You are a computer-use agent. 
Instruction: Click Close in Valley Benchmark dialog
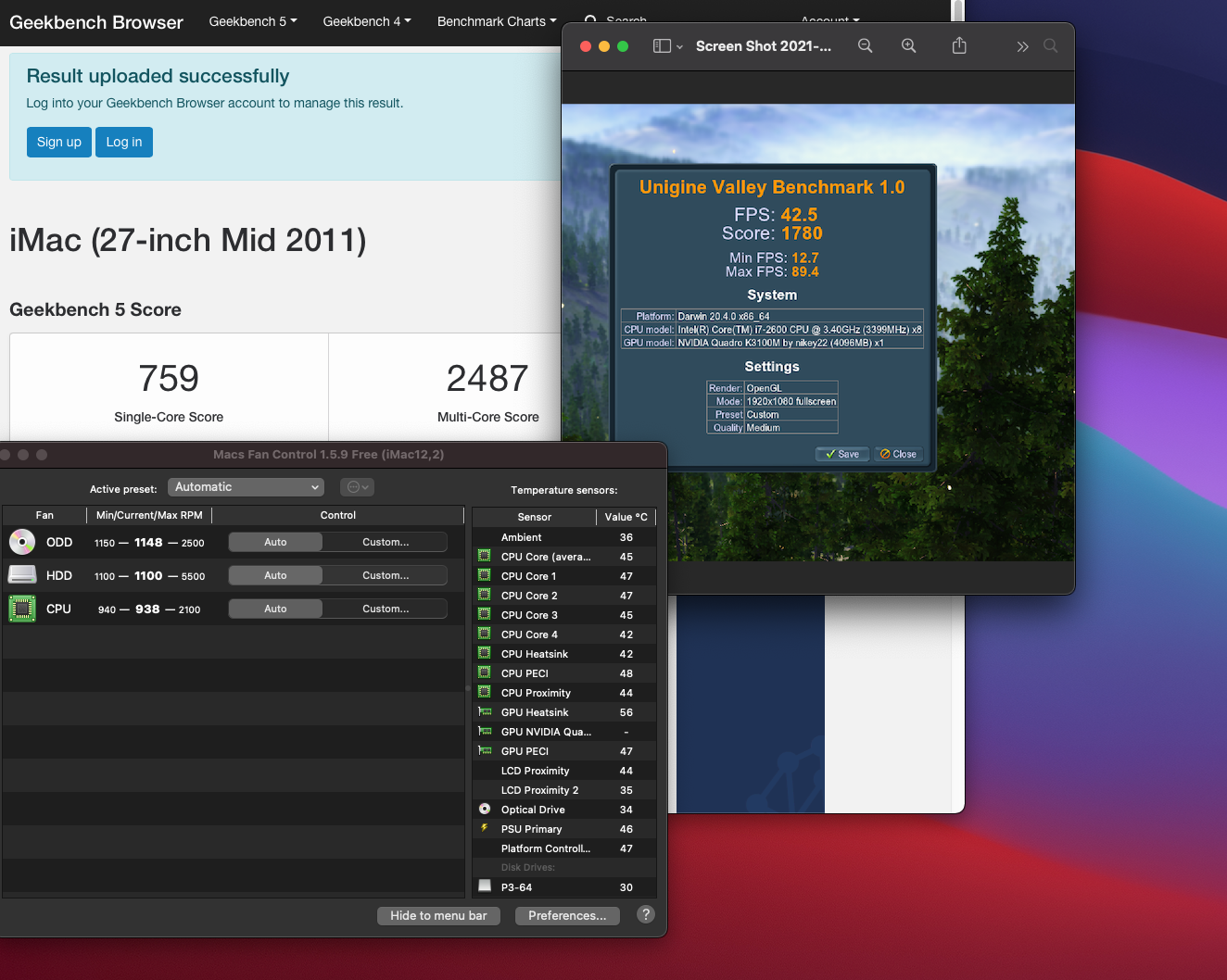[898, 454]
